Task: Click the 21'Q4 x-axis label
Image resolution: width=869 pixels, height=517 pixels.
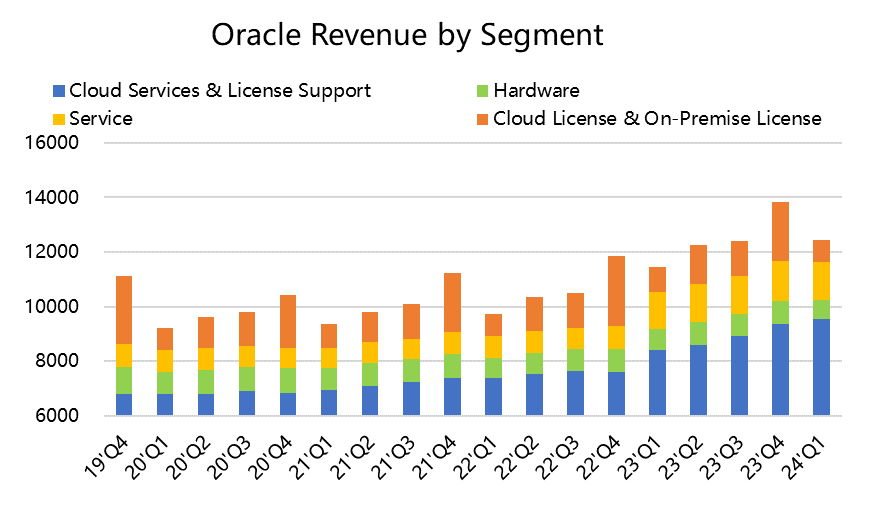Action: pos(435,457)
